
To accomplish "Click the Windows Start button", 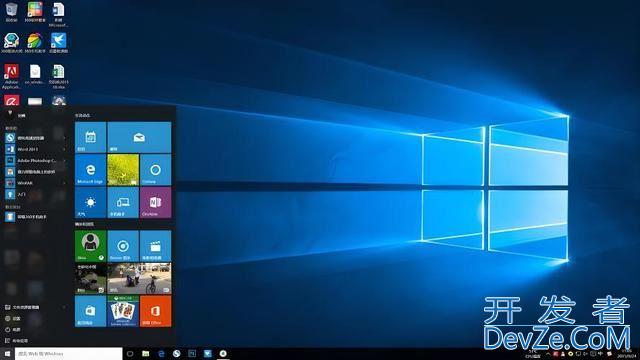I will [7, 353].
